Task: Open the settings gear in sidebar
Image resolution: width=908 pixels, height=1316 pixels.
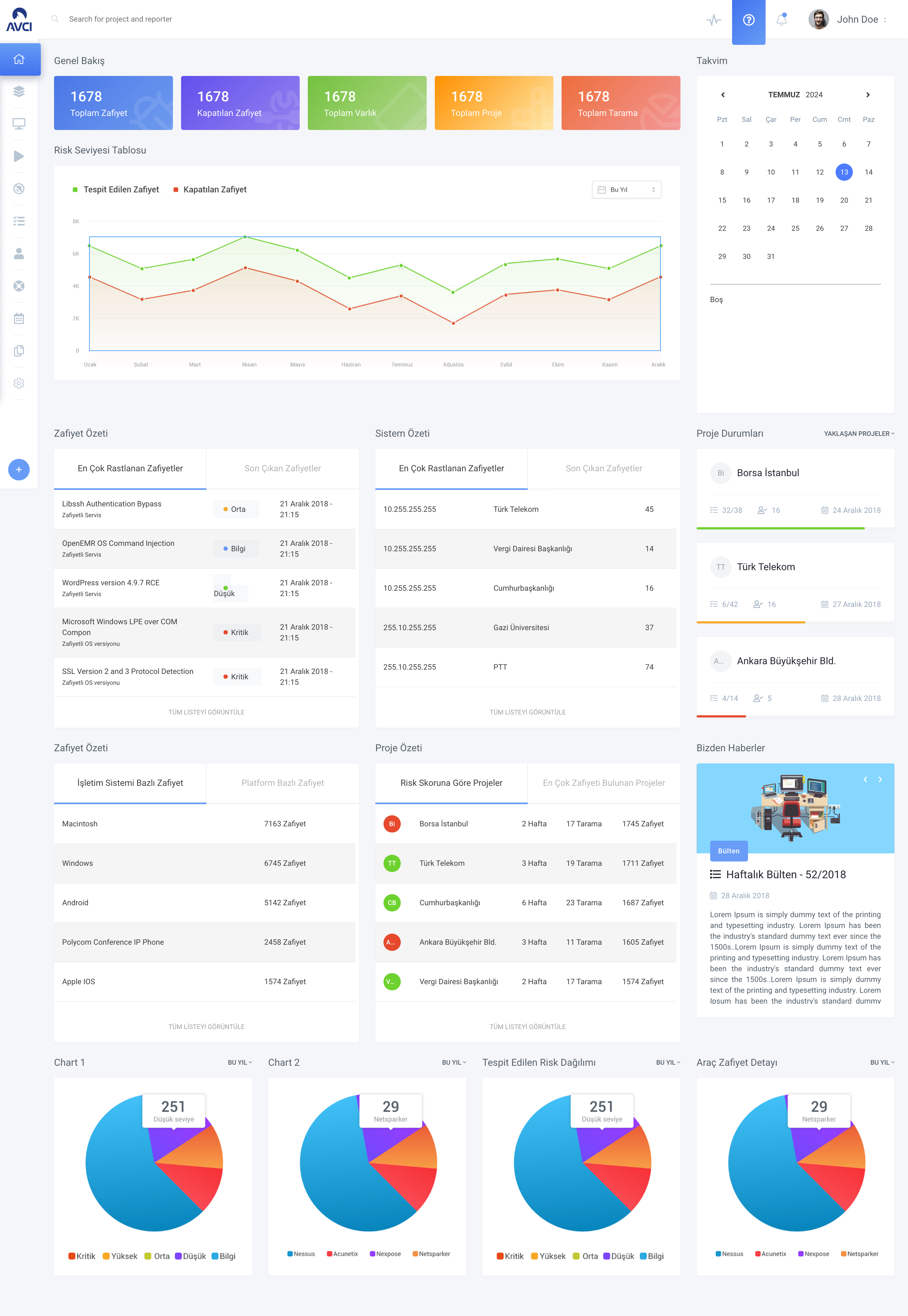Action: click(x=19, y=383)
